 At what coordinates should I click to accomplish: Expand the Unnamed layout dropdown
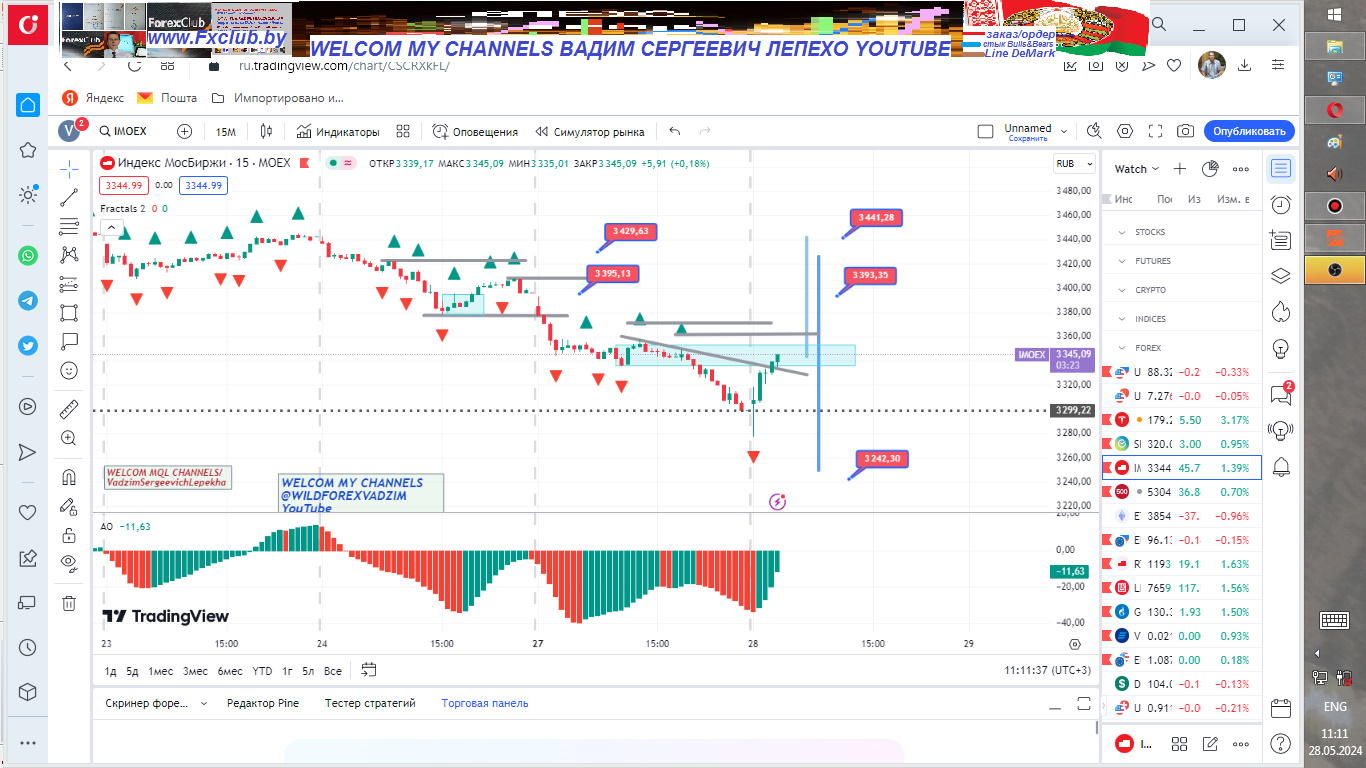(1064, 131)
